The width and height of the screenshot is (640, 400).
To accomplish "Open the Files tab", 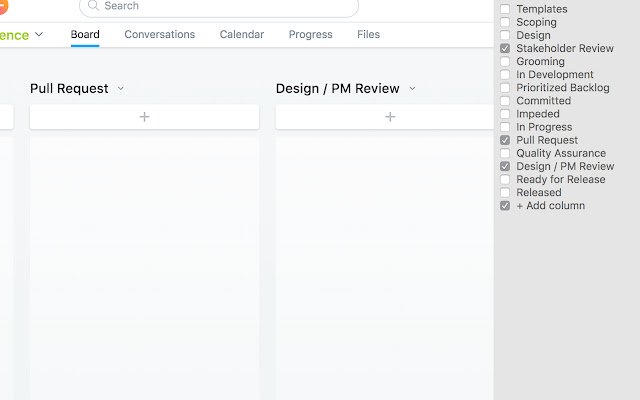I will [369, 34].
